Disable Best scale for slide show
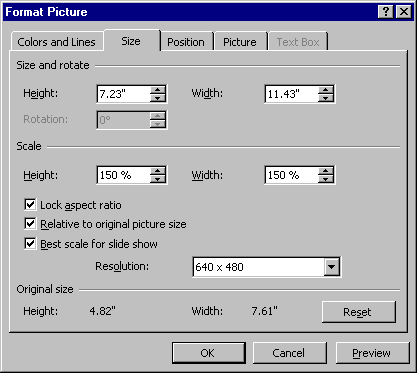The image size is (417, 373). pyautogui.click(x=30, y=243)
